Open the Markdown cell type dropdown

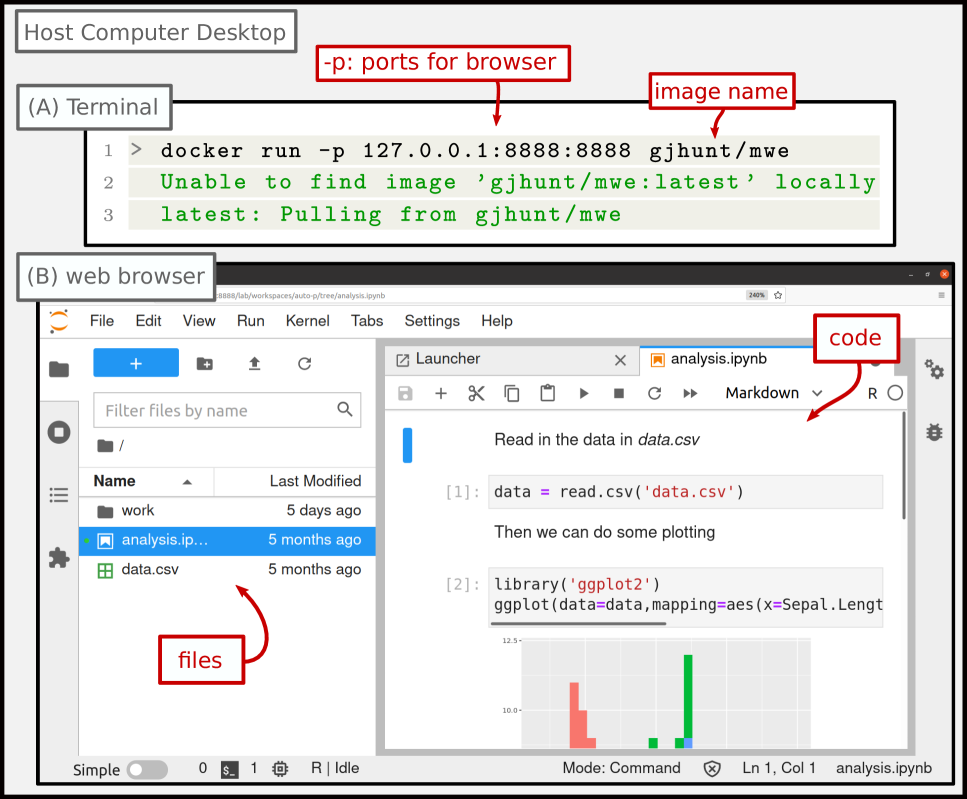[x=774, y=393]
